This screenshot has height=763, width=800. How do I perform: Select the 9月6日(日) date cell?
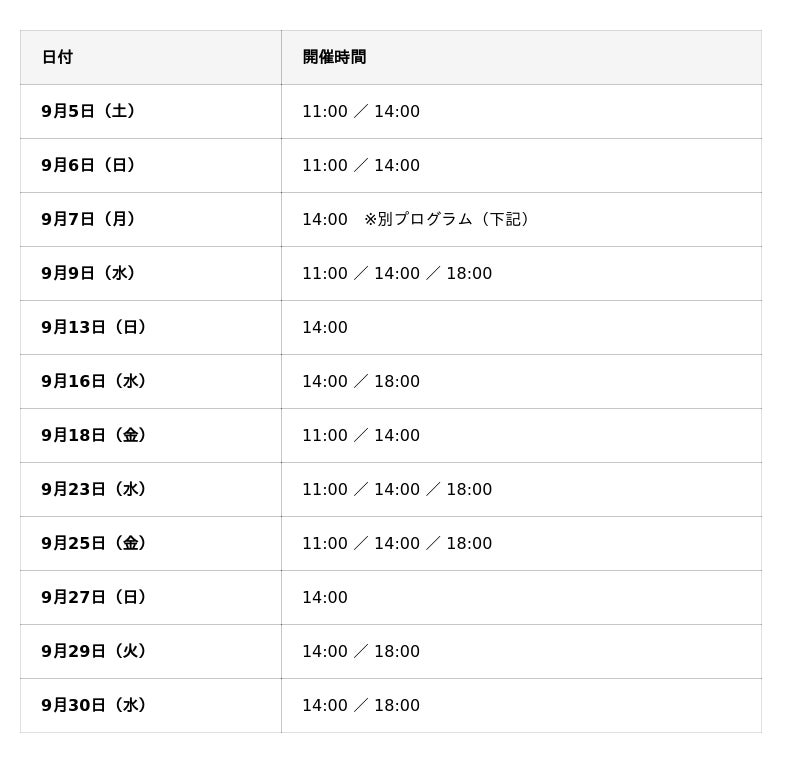tap(151, 165)
